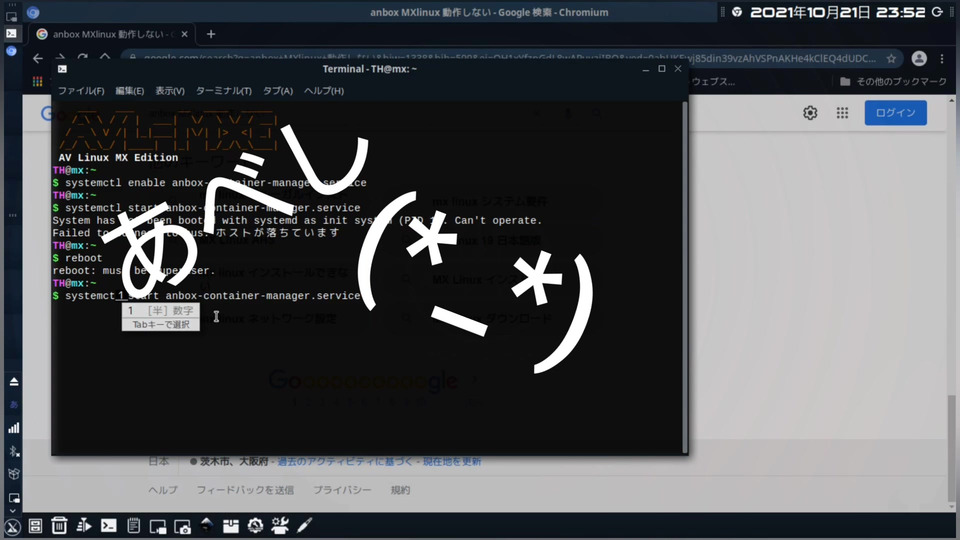The height and width of the screenshot is (540, 960).
Task: Click the eject media icon in side panel
Action: (13, 381)
